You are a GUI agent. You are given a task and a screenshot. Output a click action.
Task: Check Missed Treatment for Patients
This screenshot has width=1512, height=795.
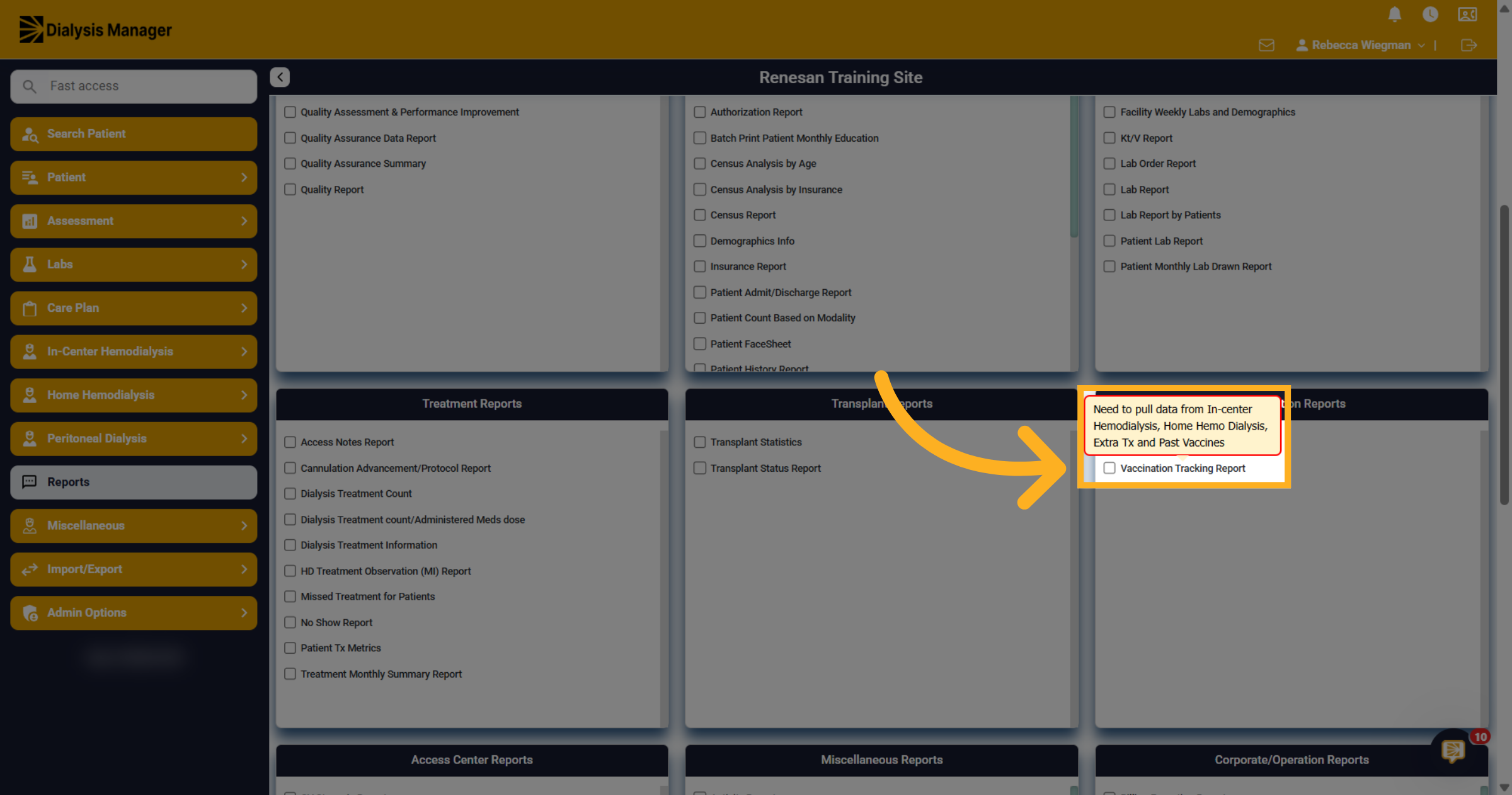pyautogui.click(x=290, y=597)
